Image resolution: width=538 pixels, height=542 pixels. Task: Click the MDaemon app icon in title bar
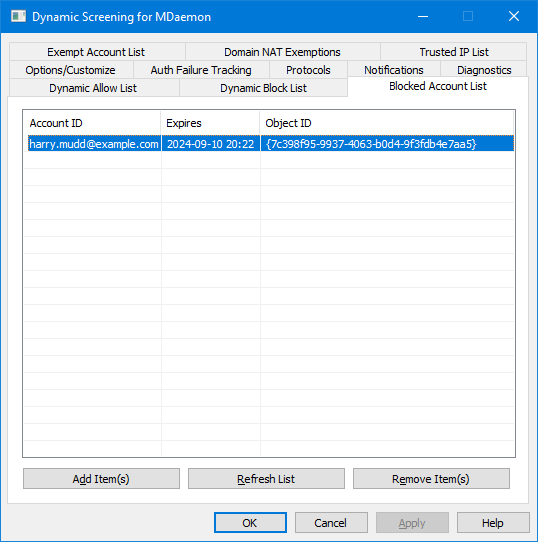[18, 16]
